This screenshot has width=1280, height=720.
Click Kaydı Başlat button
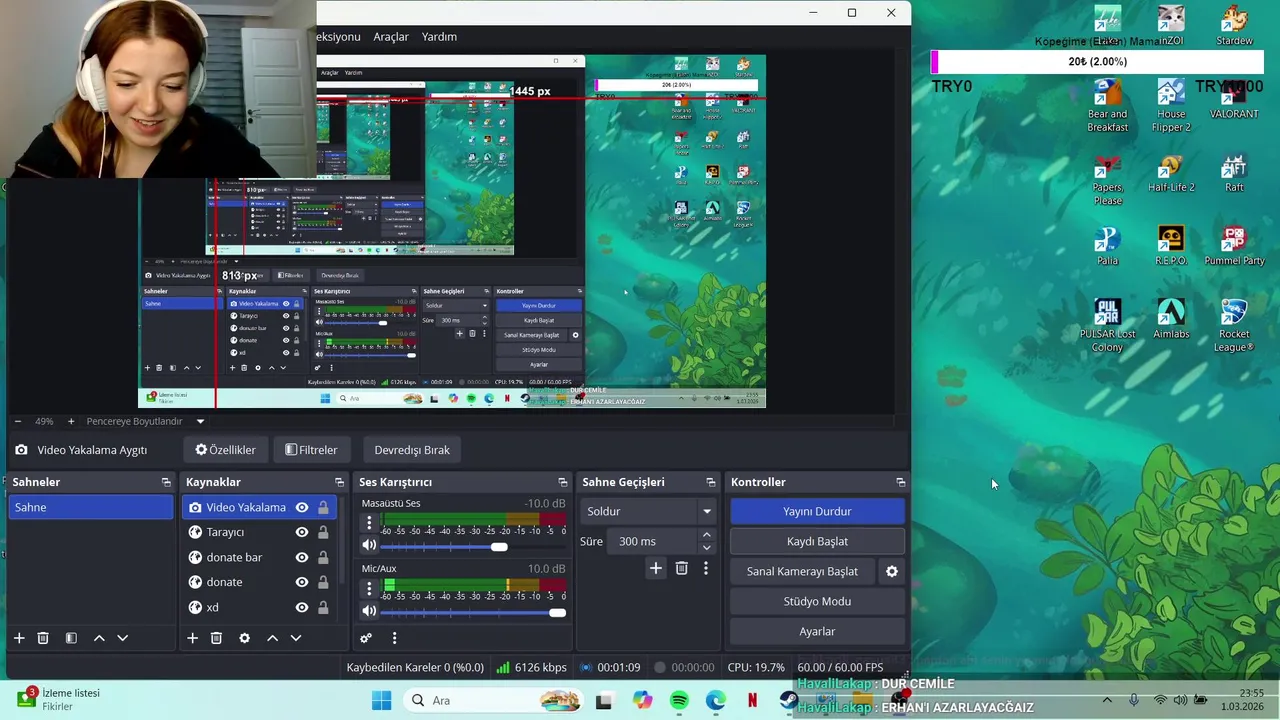point(817,541)
